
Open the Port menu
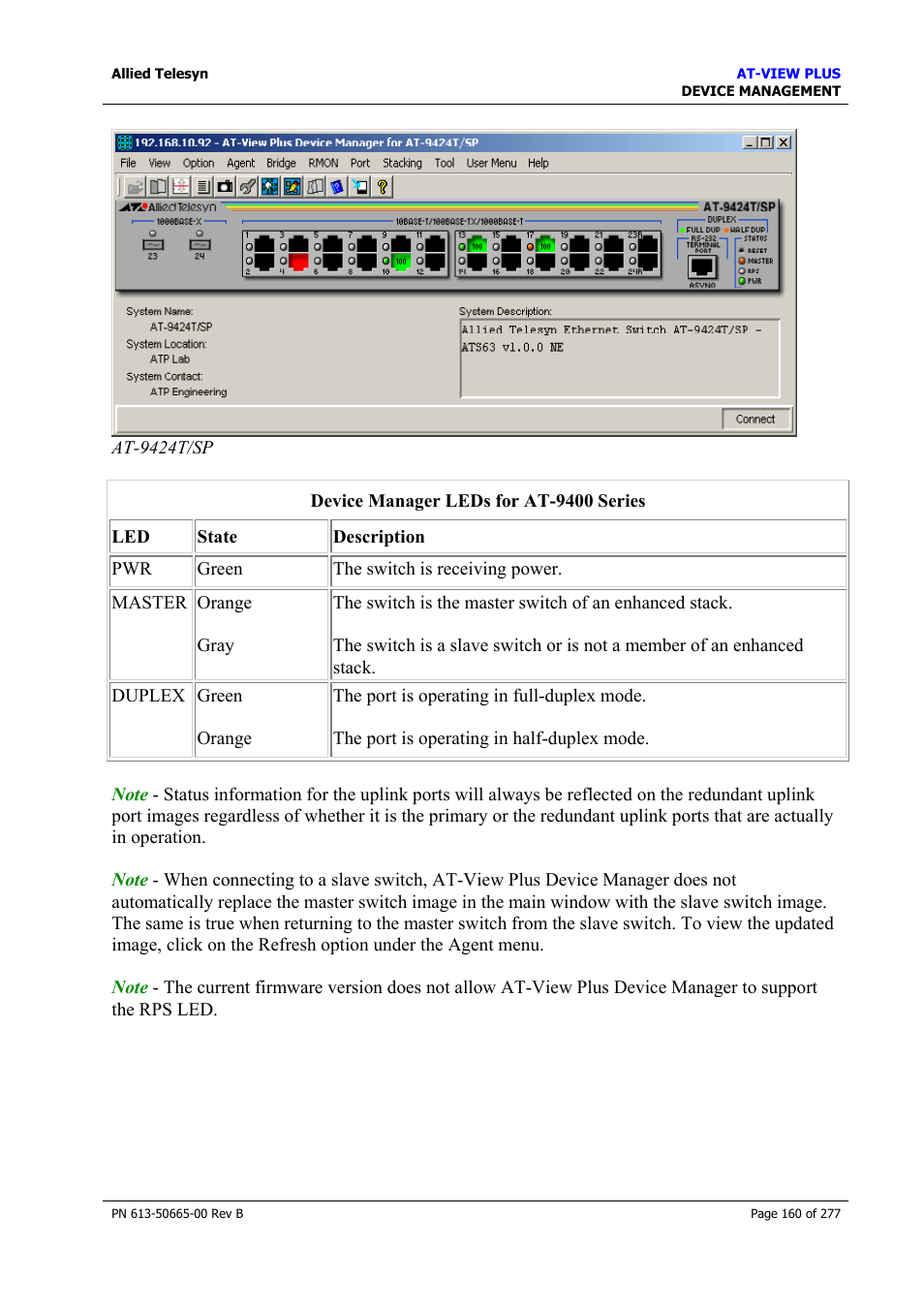[x=360, y=163]
